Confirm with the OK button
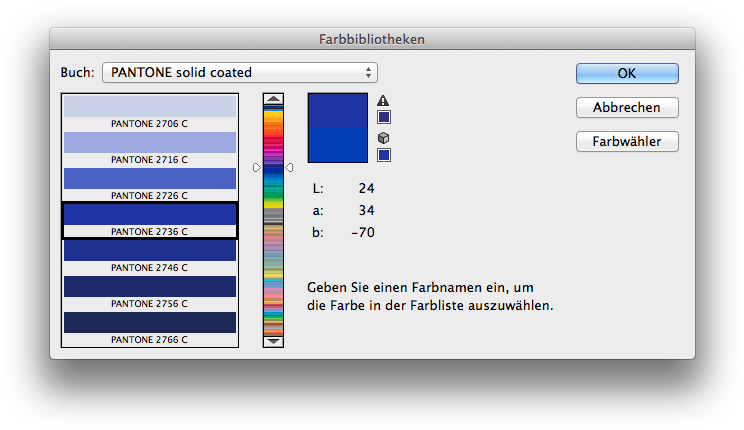744x430 pixels. pyautogui.click(x=627, y=74)
